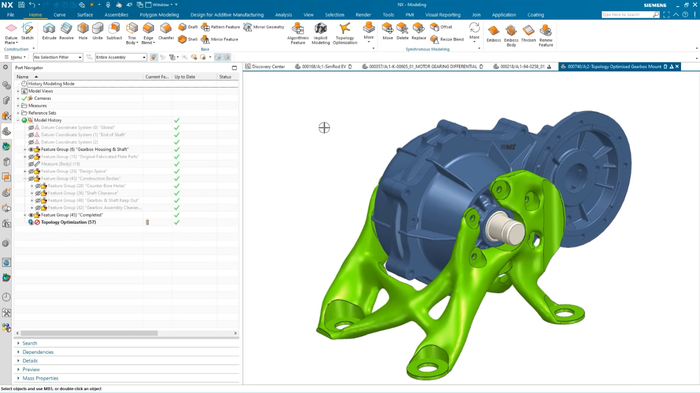The image size is (700, 393).
Task: Select the Thicken tool
Action: point(528,33)
